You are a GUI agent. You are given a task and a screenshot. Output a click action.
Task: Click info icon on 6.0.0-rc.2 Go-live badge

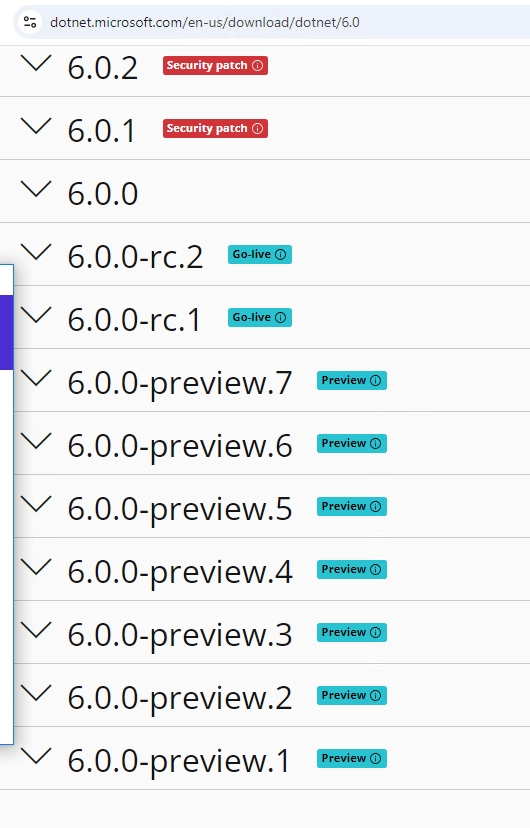pos(281,255)
